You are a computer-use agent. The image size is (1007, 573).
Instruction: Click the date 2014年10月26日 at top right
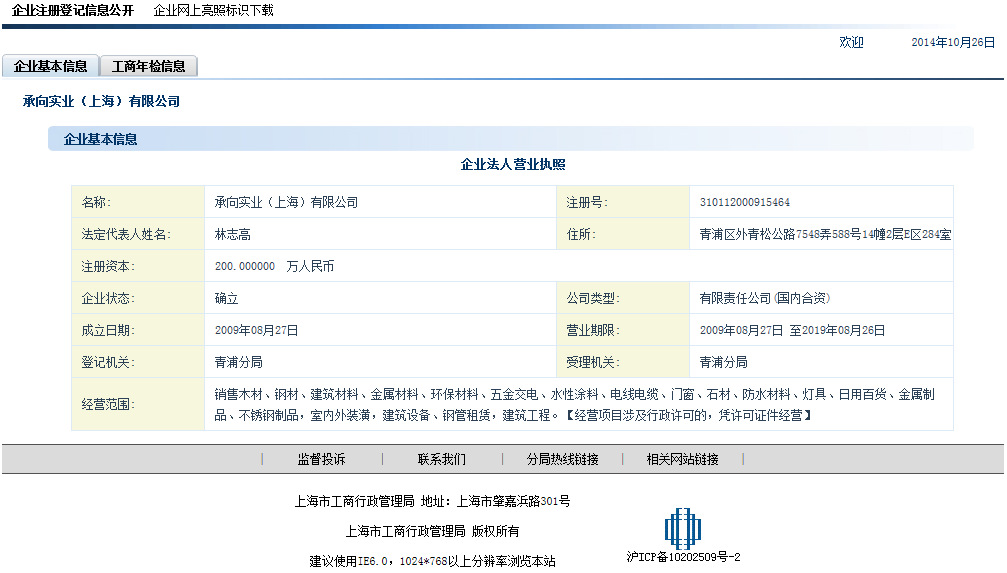pos(953,43)
